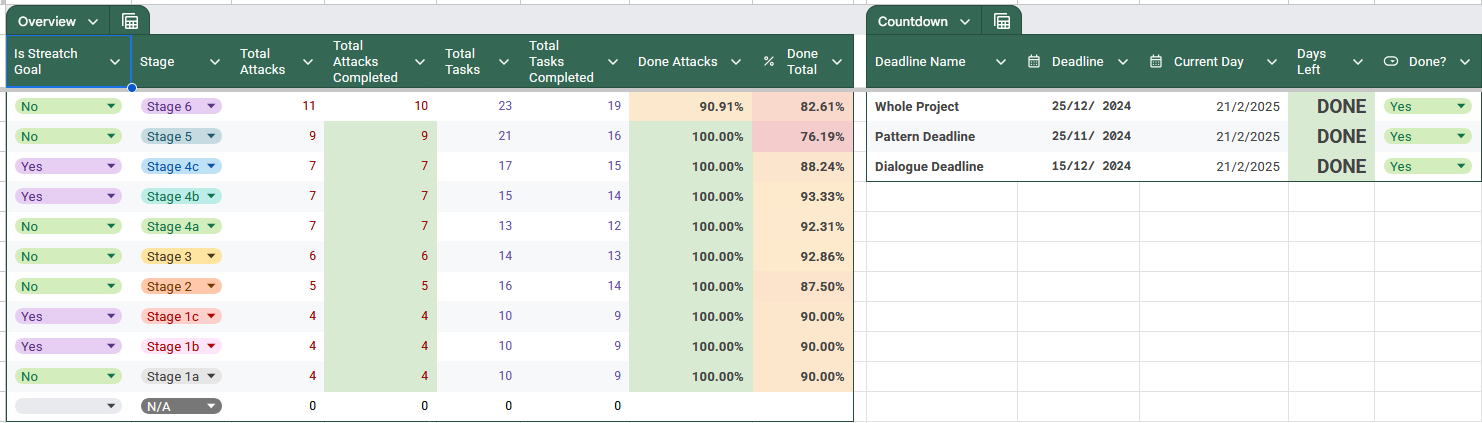Click calendar icon in Current Day header

pos(1156,62)
